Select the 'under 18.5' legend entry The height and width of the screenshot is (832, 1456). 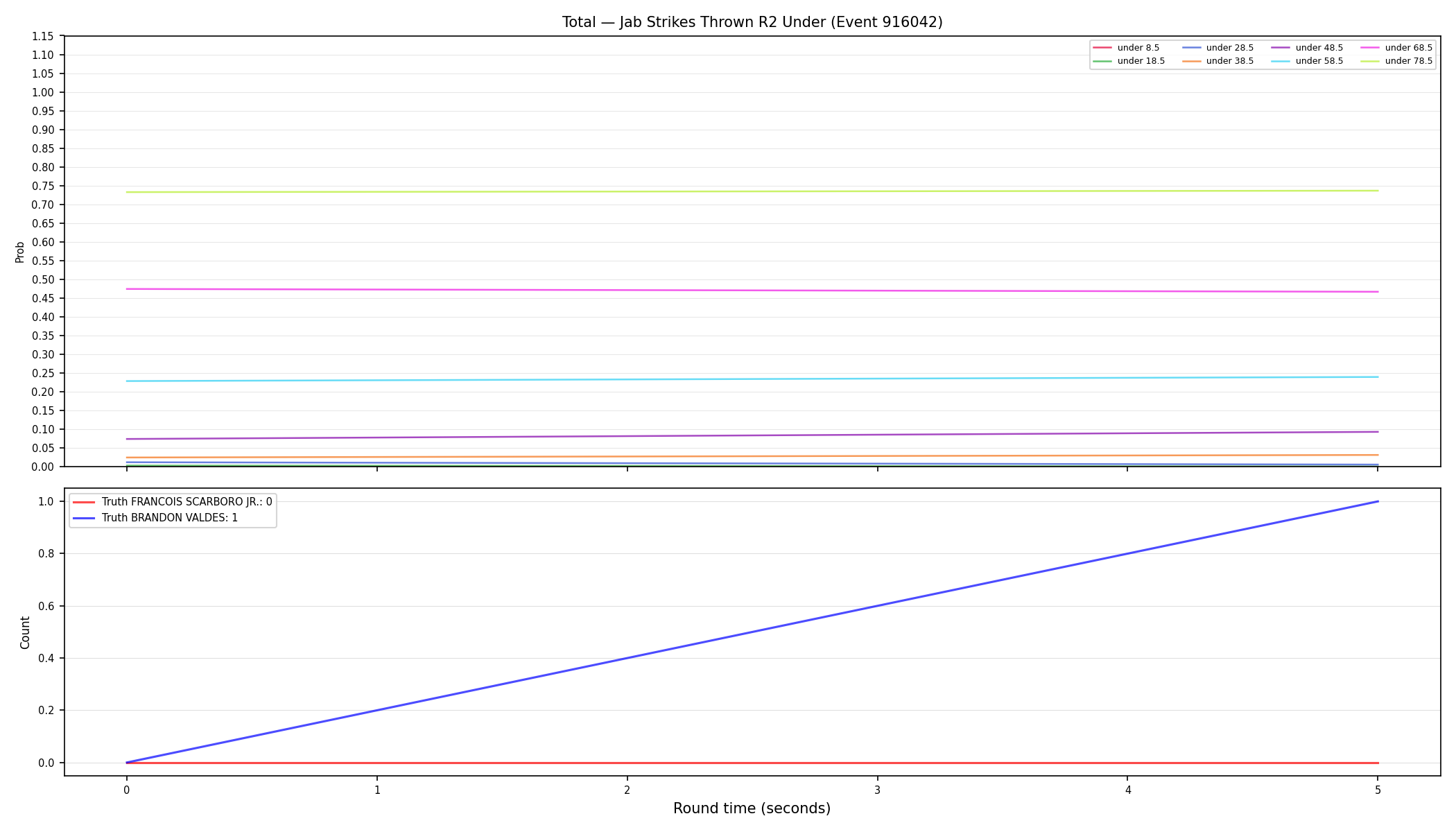point(1129,61)
